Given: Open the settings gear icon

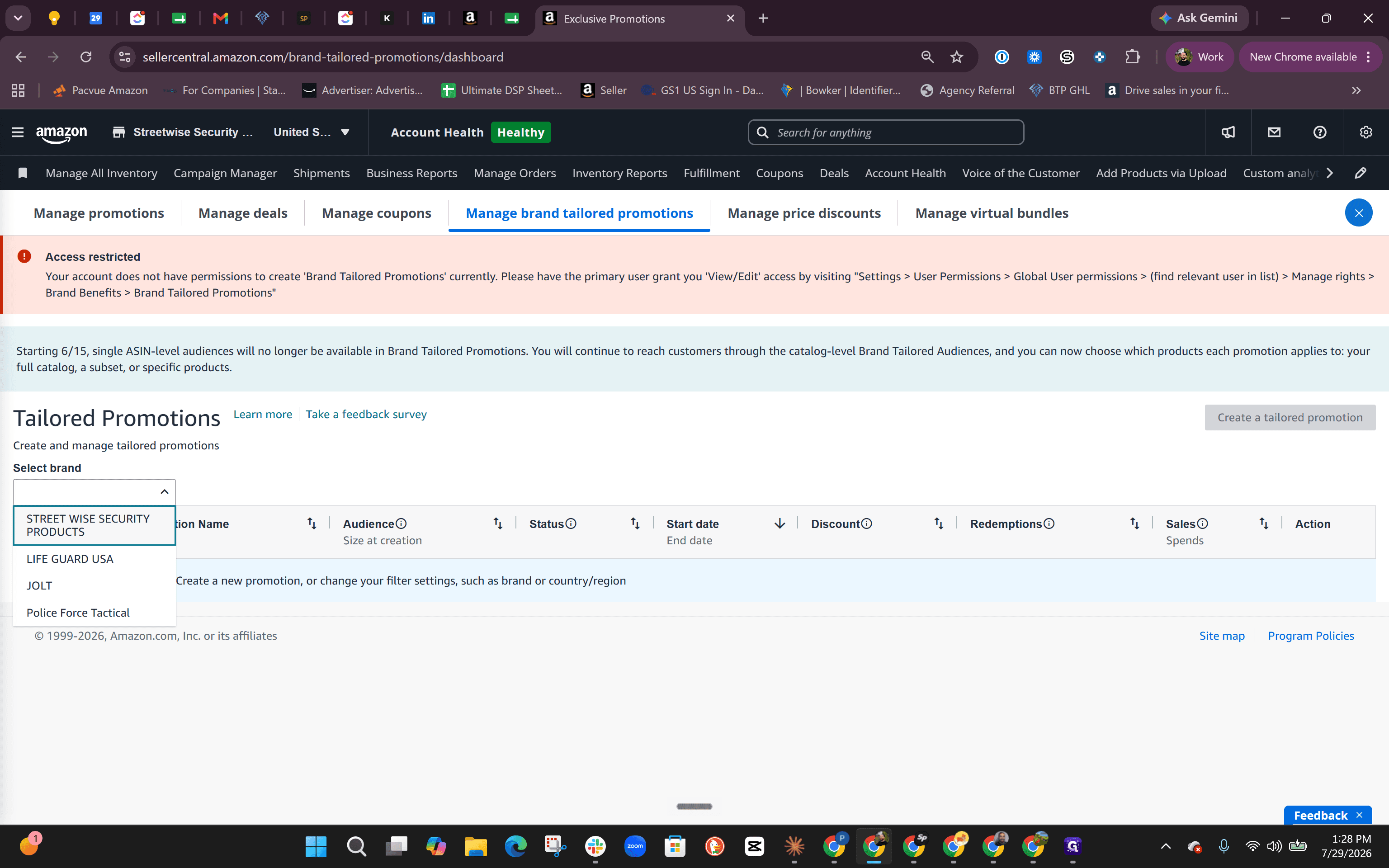Looking at the screenshot, I should (x=1365, y=132).
